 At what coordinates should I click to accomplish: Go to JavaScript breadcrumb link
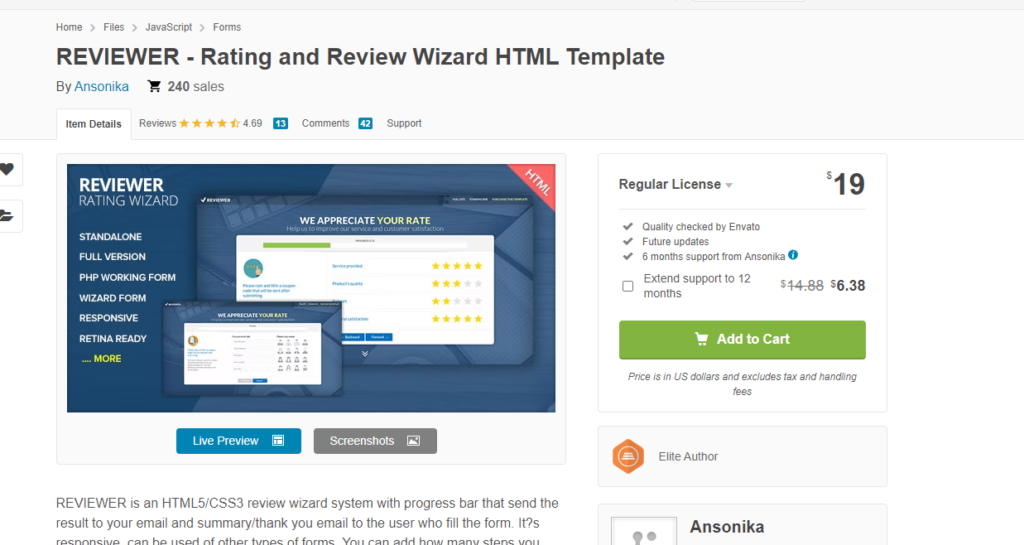pyautogui.click(x=168, y=27)
